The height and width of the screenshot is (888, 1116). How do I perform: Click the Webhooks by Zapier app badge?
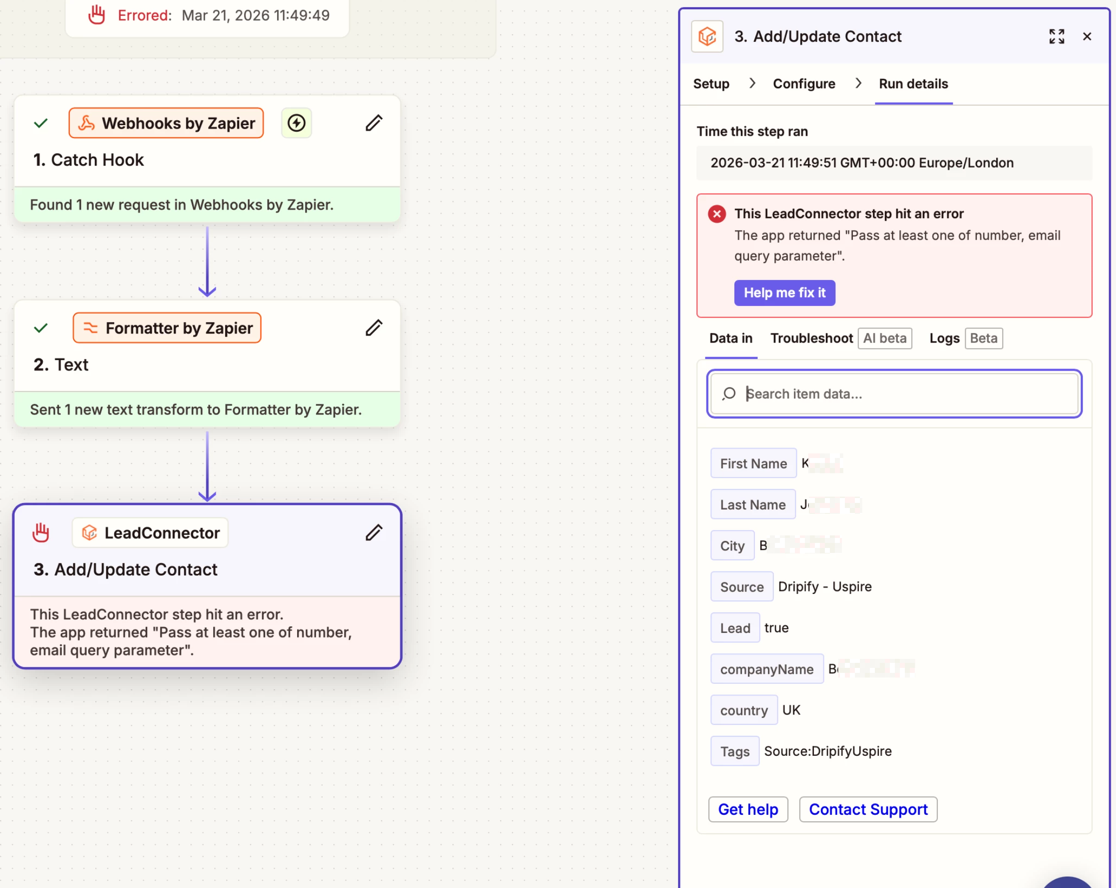(166, 123)
